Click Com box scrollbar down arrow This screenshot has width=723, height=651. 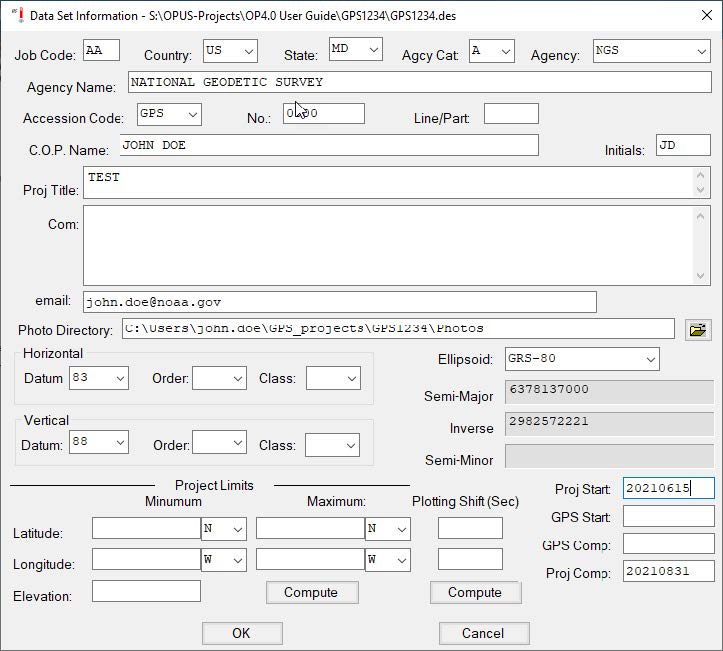(700, 276)
